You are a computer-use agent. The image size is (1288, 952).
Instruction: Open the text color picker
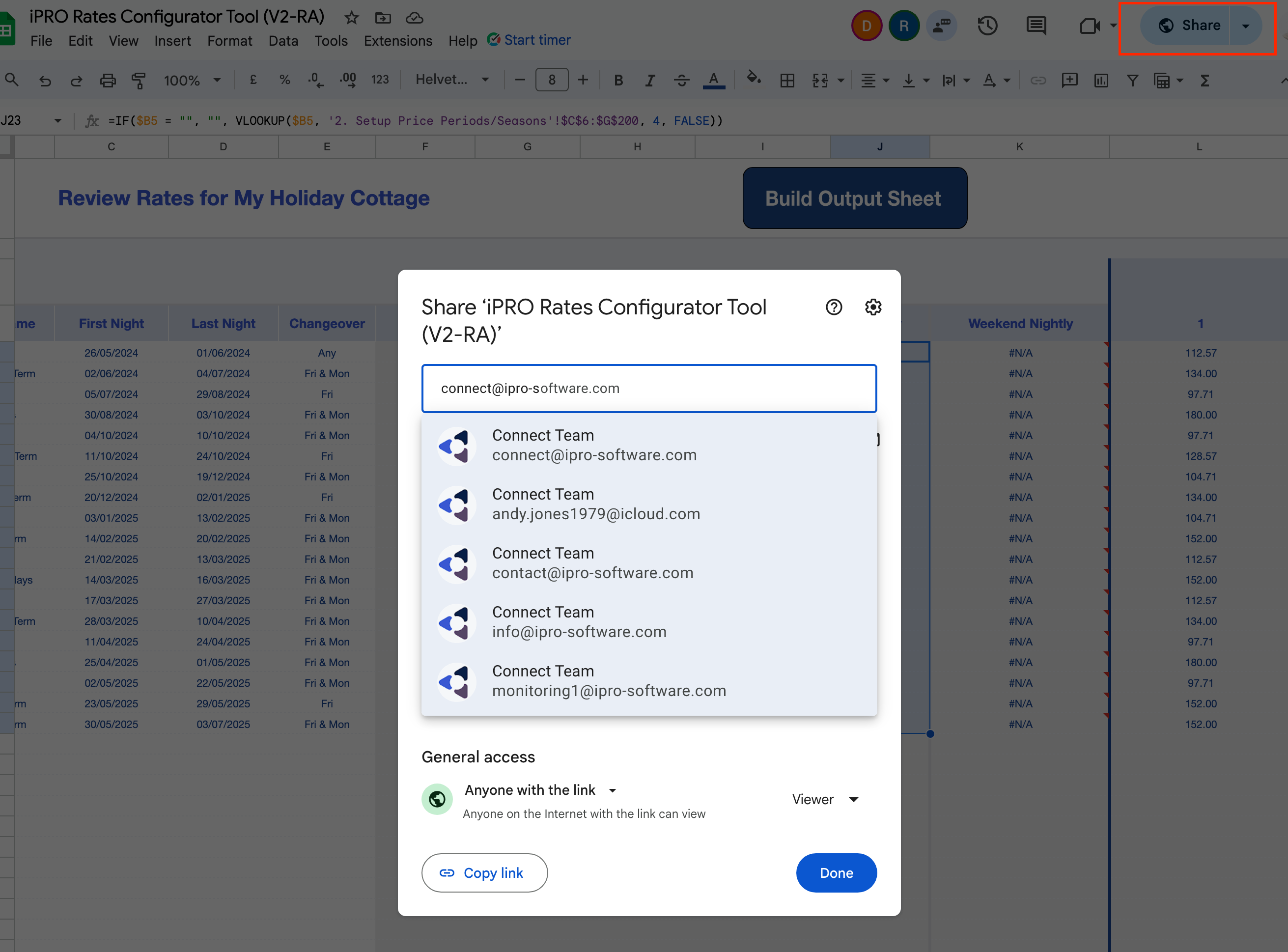[713, 81]
